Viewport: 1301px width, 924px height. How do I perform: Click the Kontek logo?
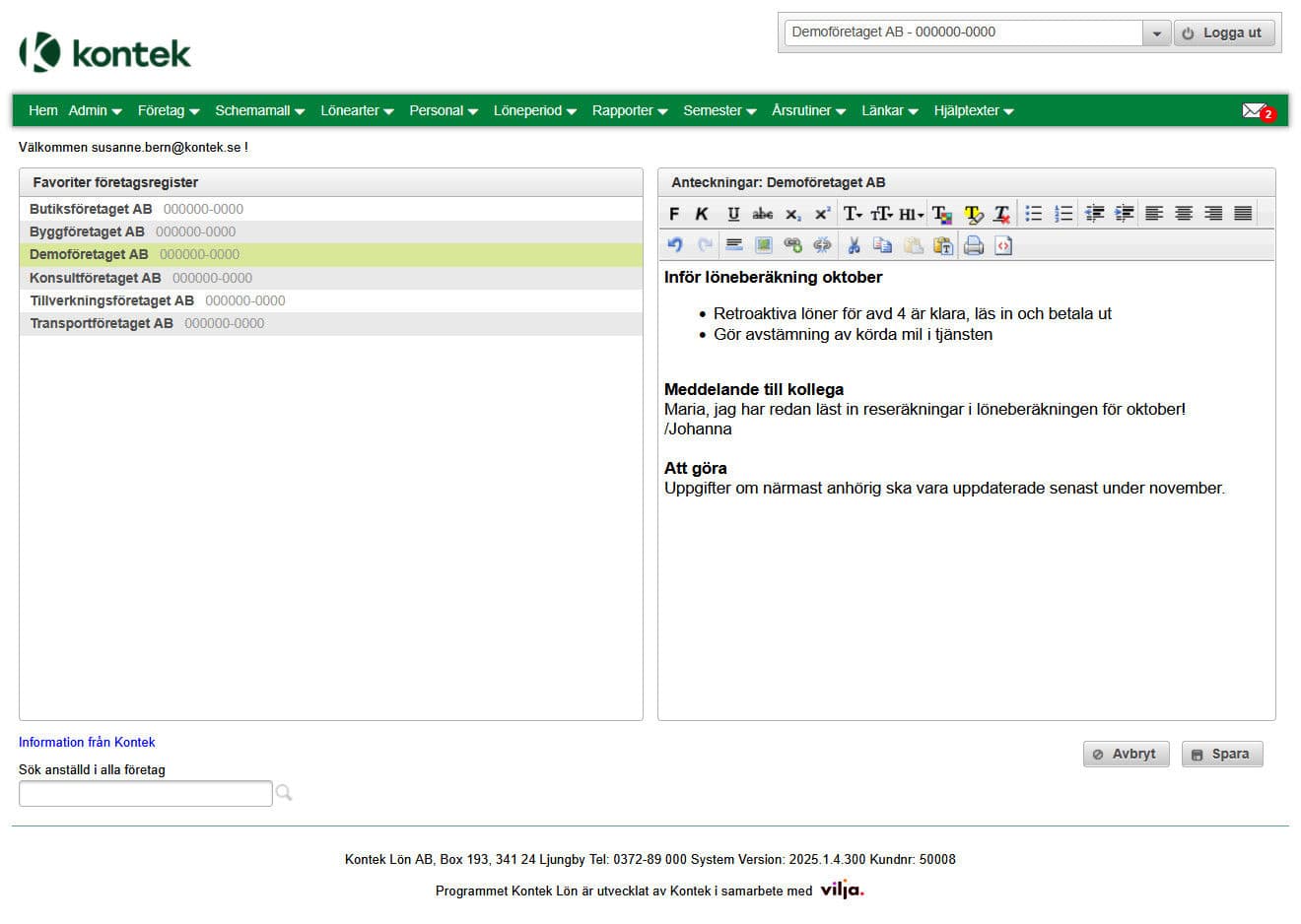pyautogui.click(x=105, y=52)
